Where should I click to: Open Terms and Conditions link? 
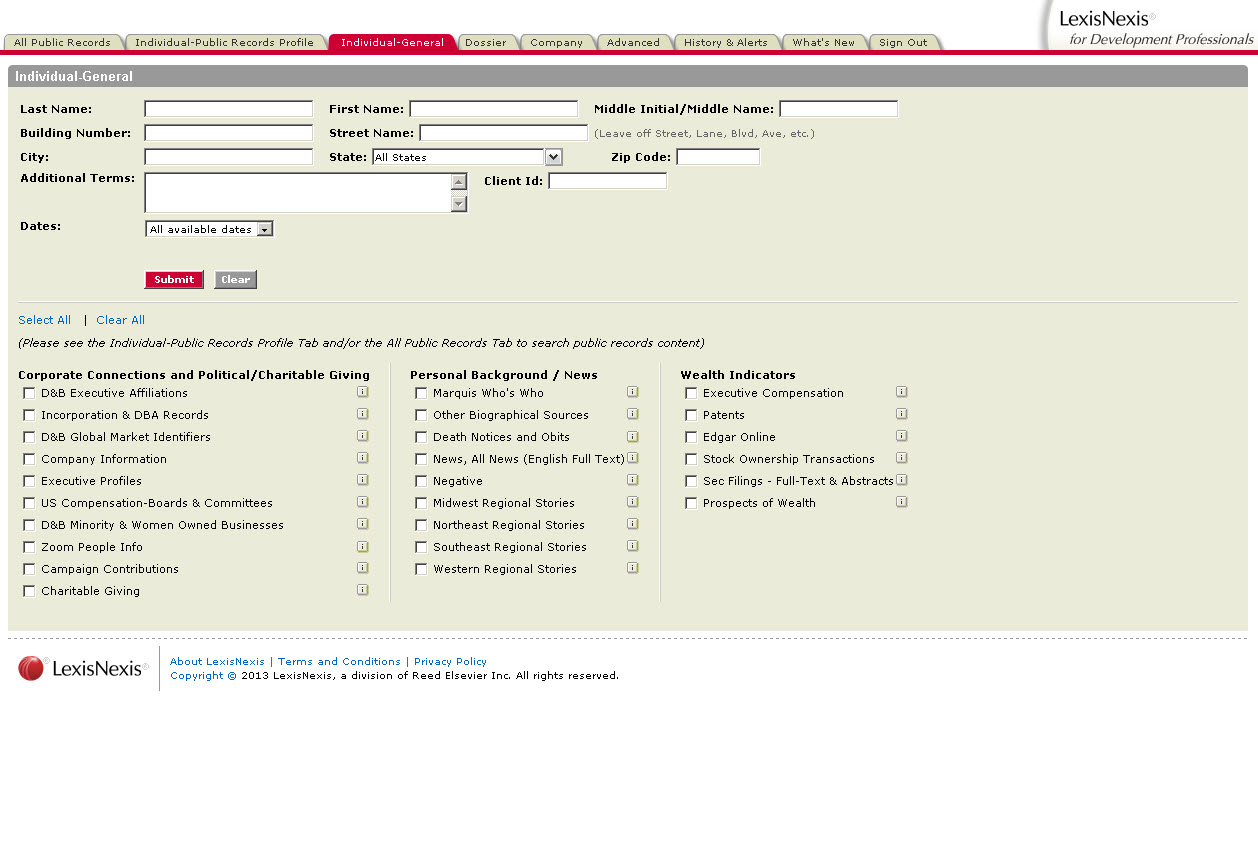click(x=339, y=661)
